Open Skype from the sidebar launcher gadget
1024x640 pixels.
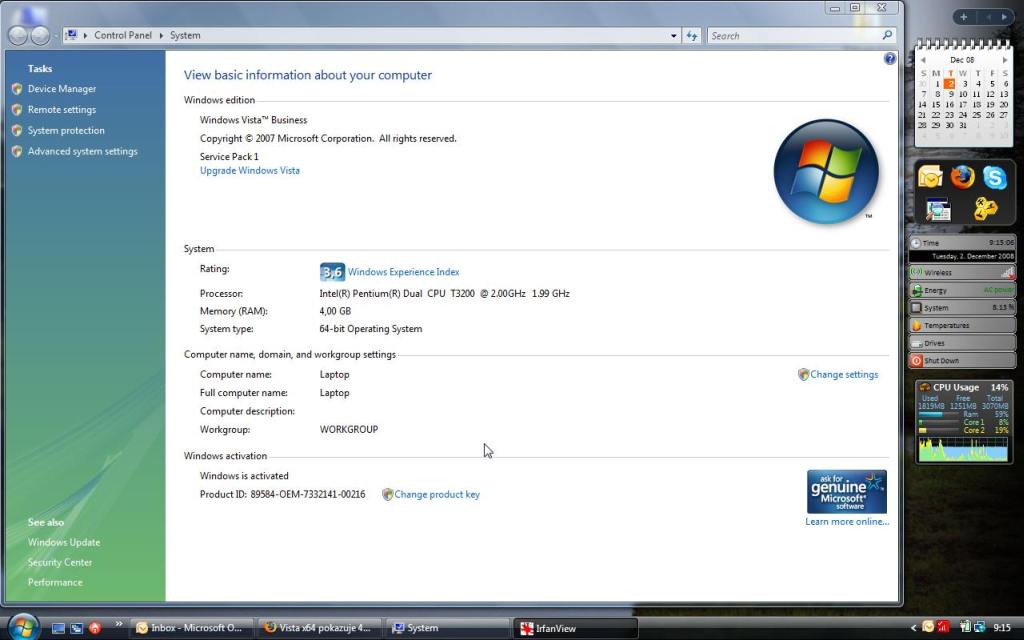(994, 178)
